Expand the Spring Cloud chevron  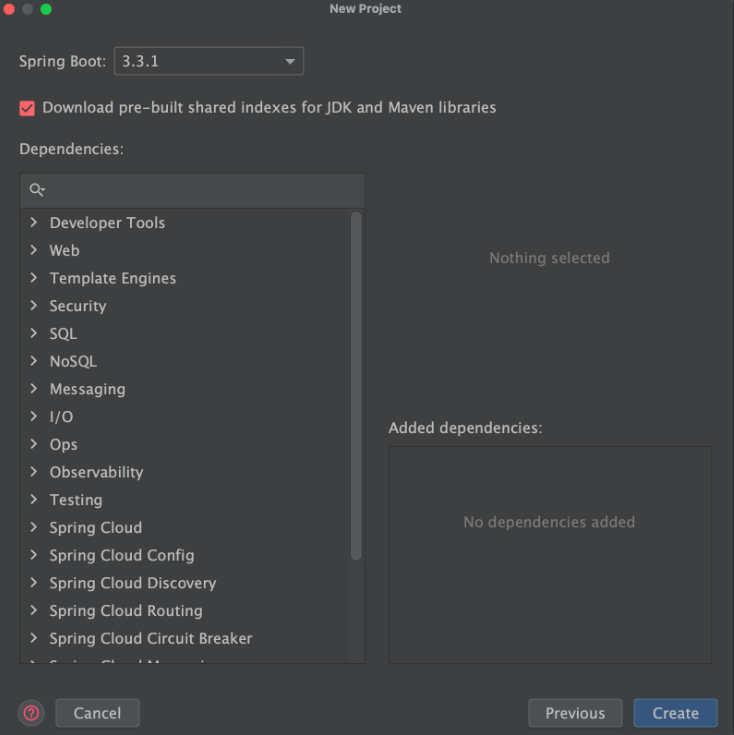[x=34, y=527]
